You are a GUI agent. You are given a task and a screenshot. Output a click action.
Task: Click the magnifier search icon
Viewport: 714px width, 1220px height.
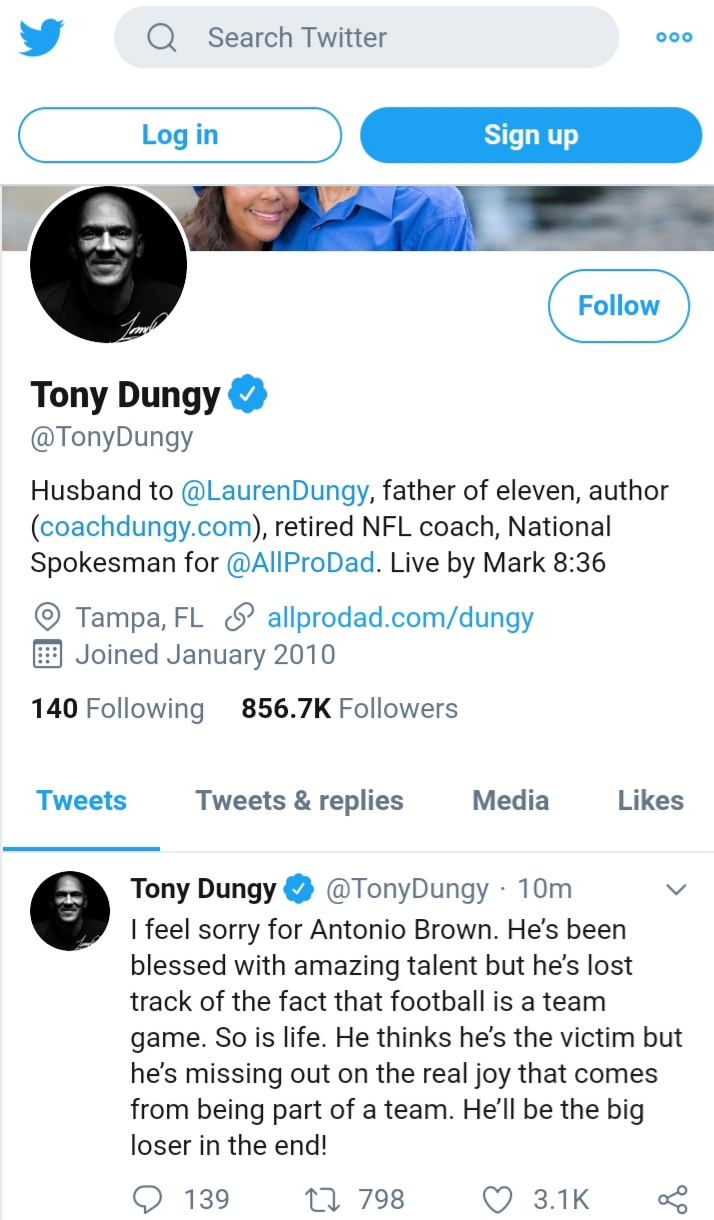click(x=162, y=38)
